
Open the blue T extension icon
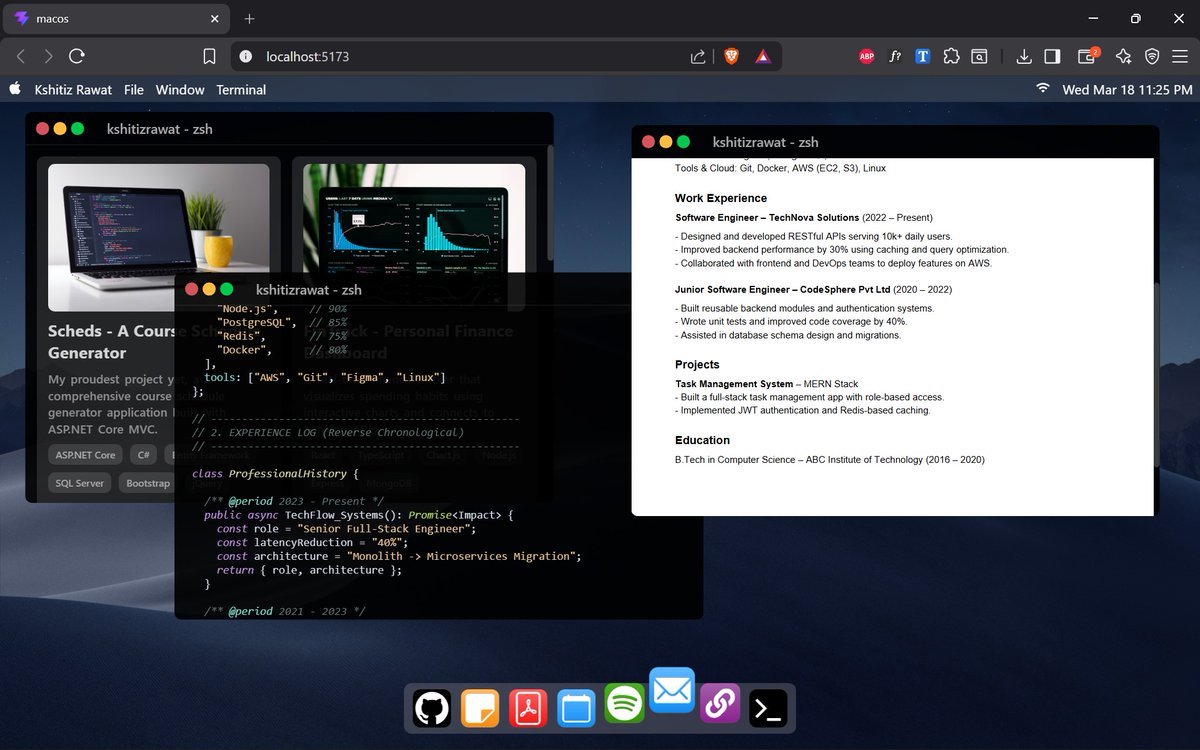pos(923,57)
